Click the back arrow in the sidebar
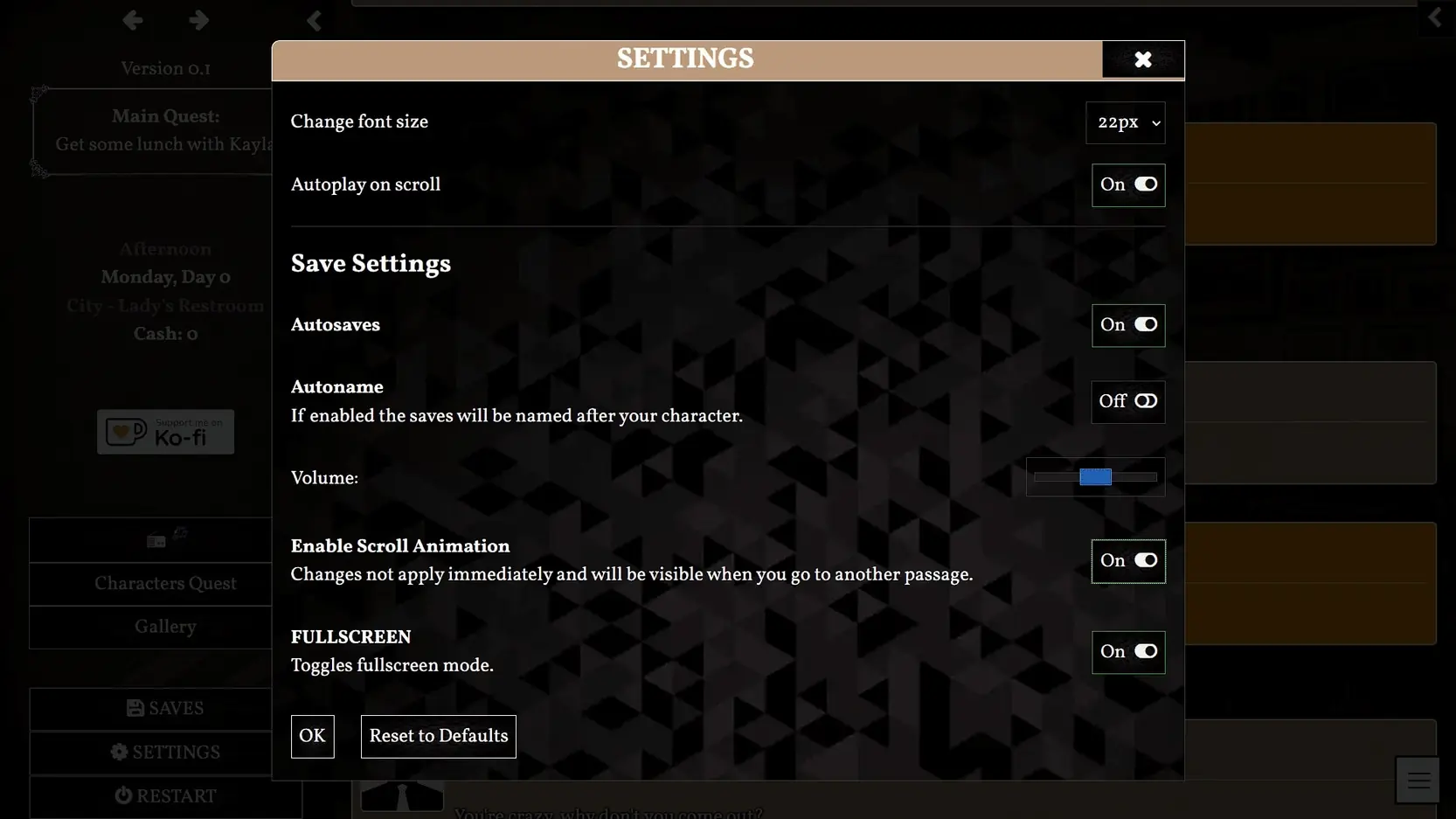The image size is (1456, 819). tap(132, 20)
